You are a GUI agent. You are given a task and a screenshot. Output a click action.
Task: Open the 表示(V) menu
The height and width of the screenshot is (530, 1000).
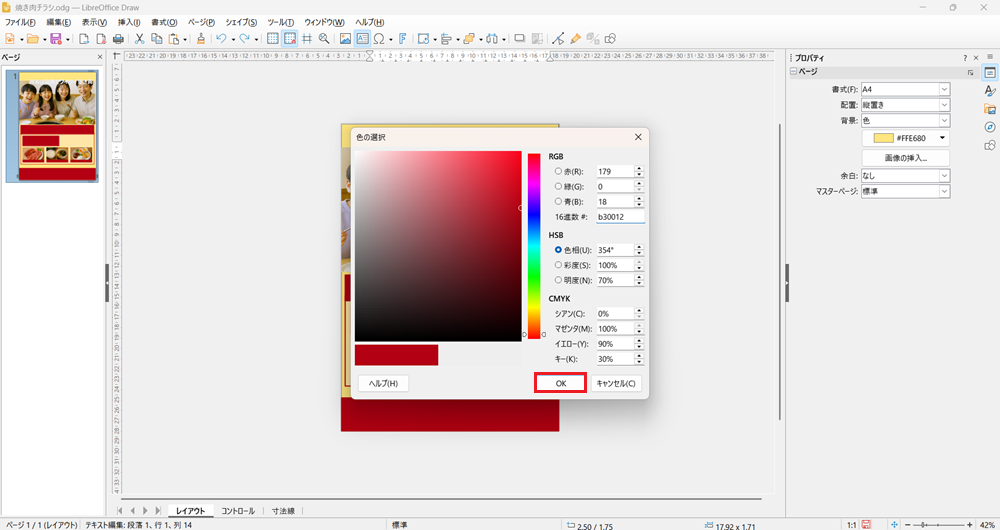[x=94, y=22]
